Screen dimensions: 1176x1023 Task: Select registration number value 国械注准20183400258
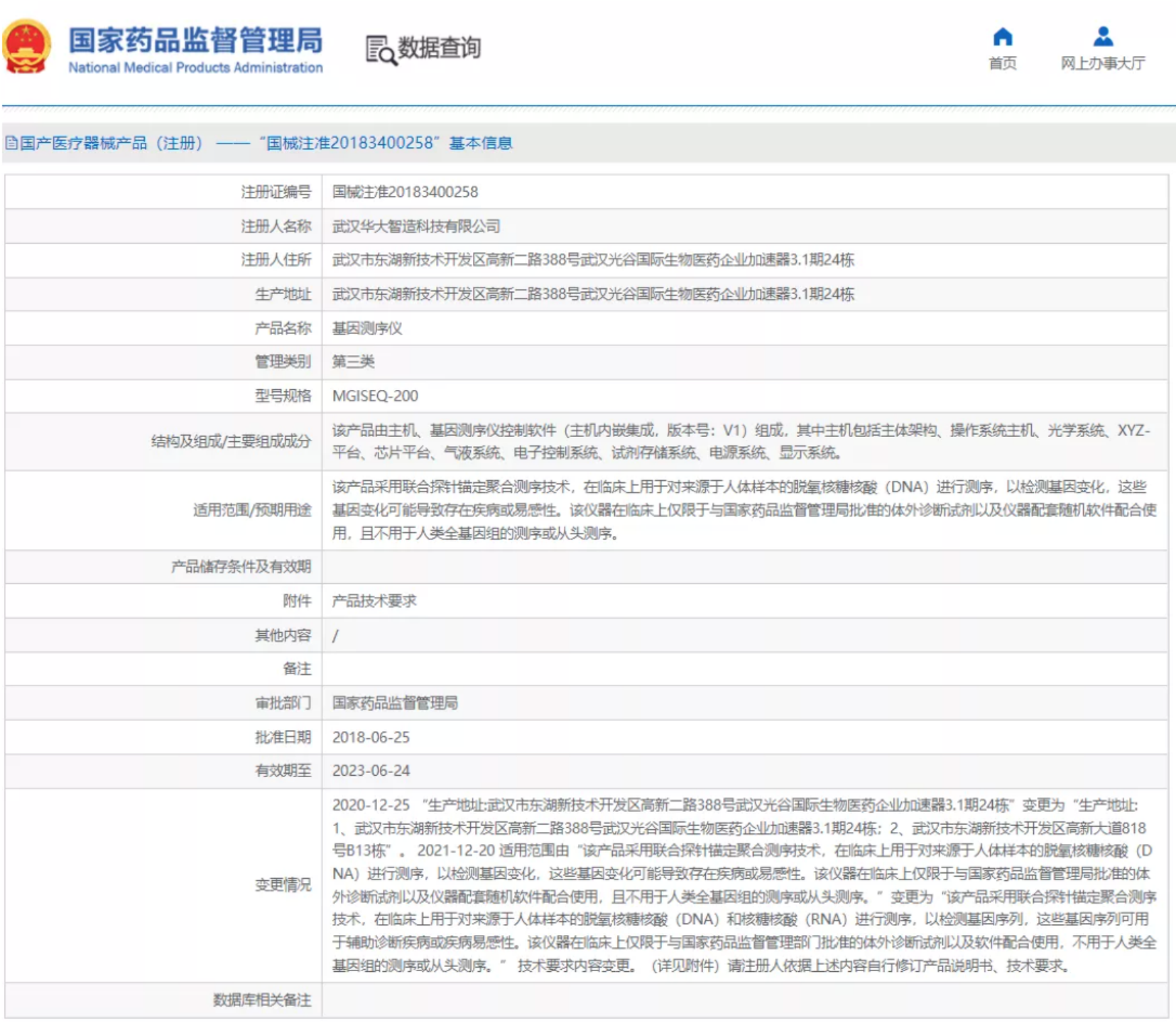(405, 192)
